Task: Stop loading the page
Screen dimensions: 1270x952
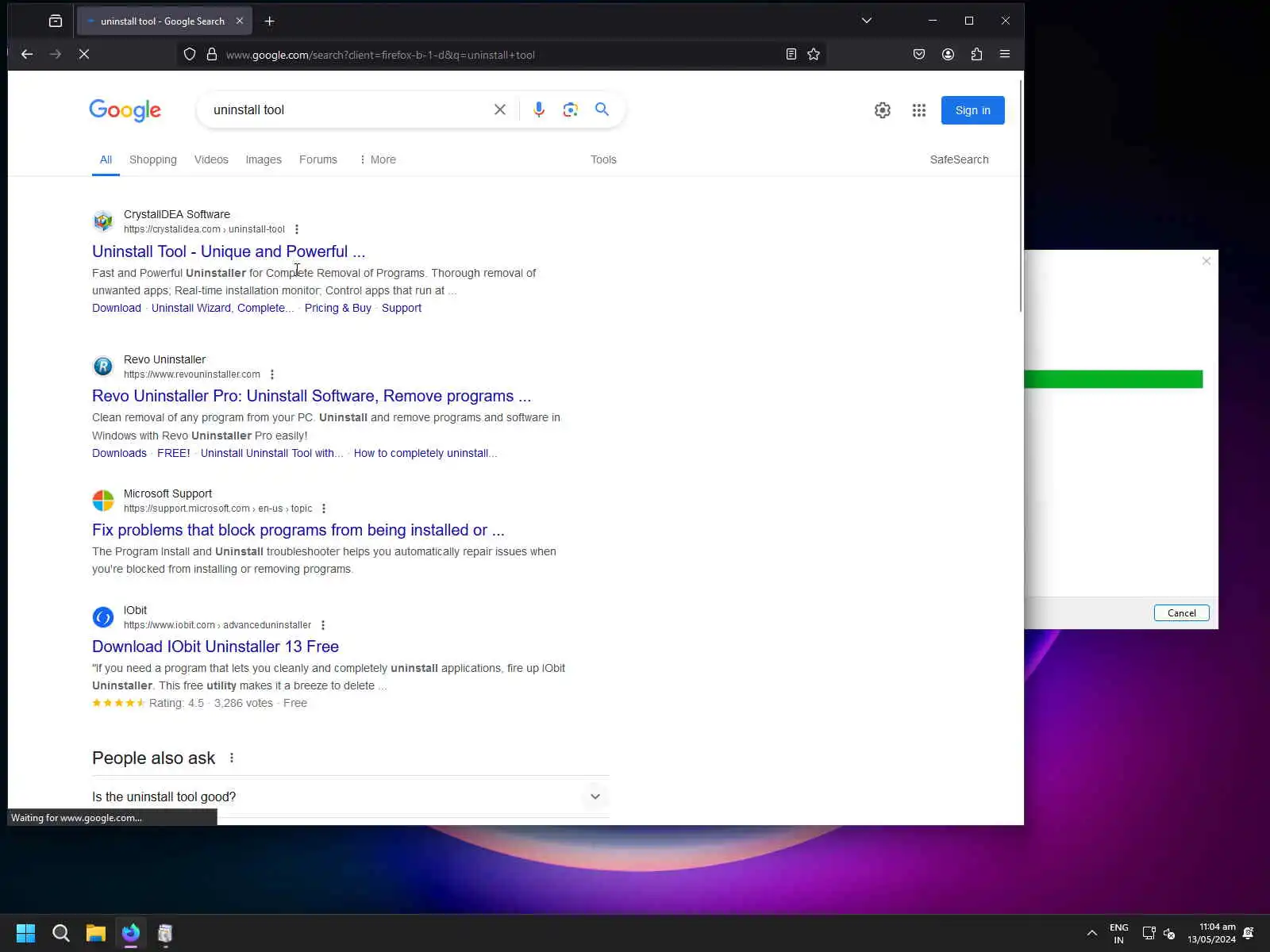Action: point(84,54)
